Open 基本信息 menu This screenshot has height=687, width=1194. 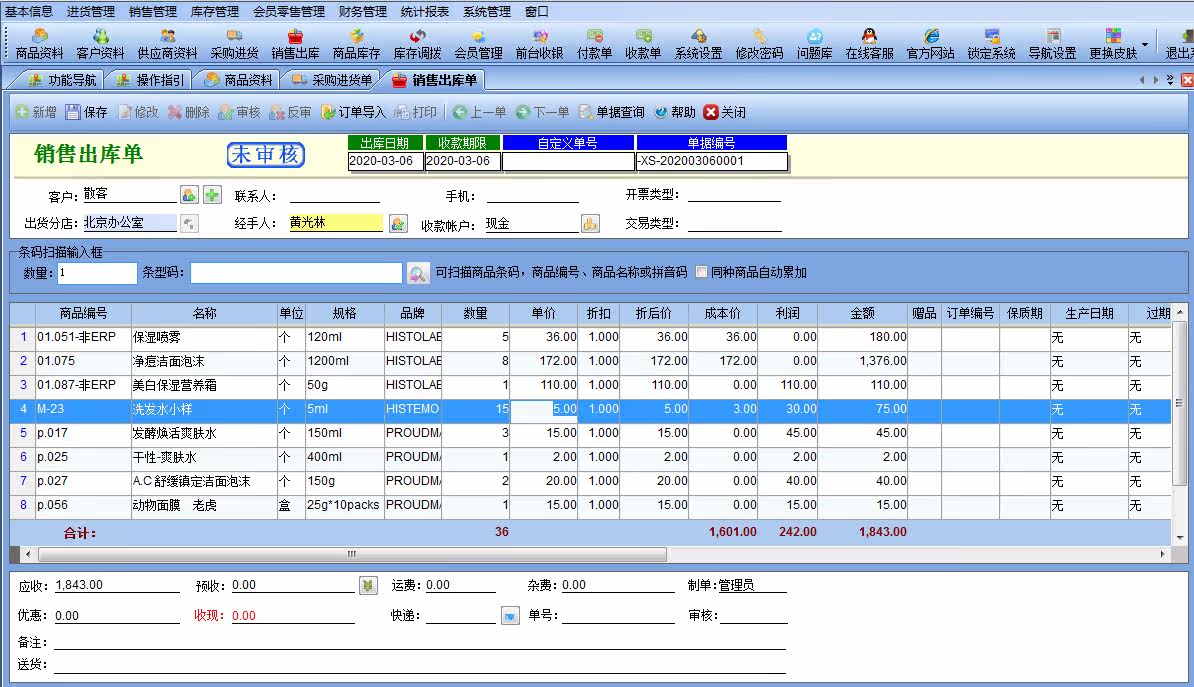click(x=29, y=11)
